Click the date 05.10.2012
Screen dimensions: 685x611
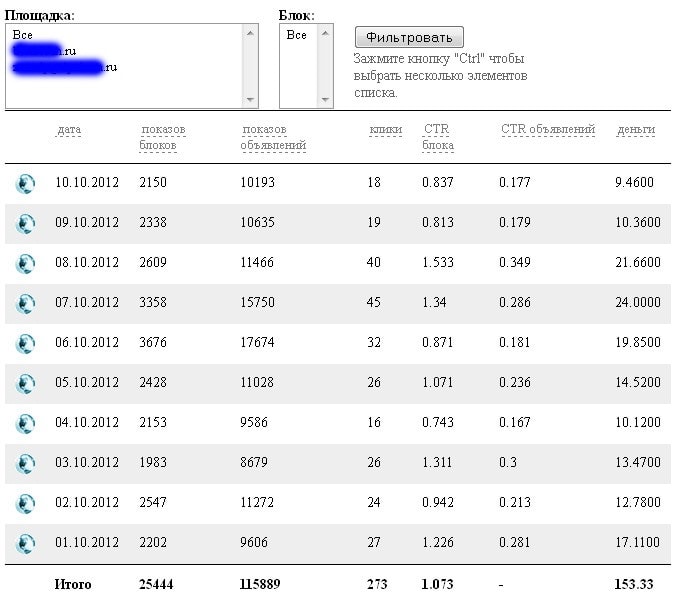click(87, 383)
